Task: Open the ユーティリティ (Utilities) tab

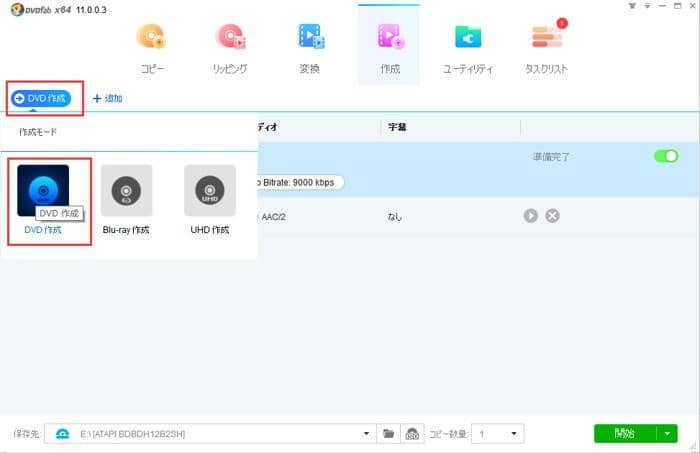Action: click(467, 46)
